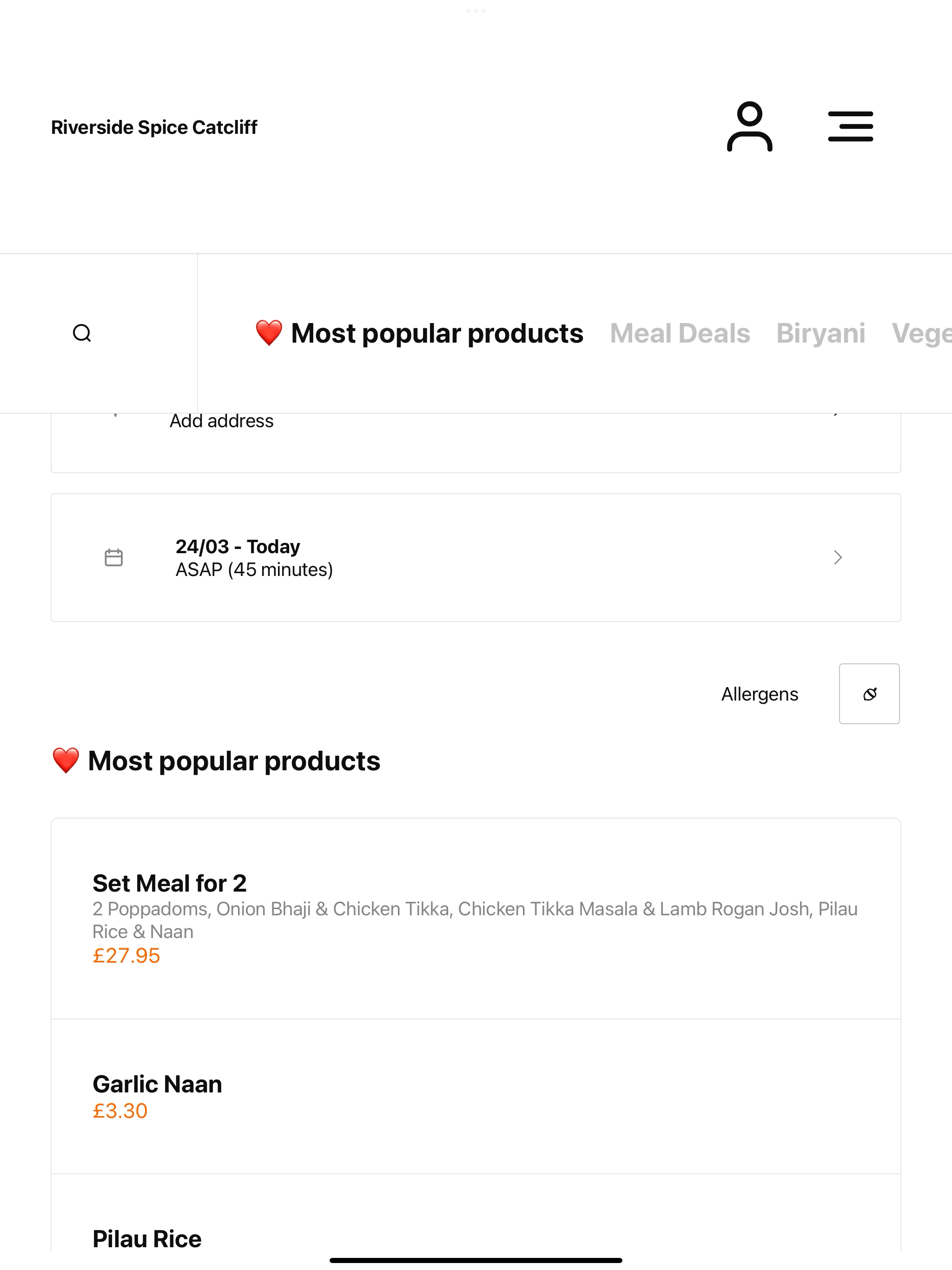Viewport: 952px width, 1270px height.
Task: Select the Most popular products tab
Action: click(x=419, y=333)
